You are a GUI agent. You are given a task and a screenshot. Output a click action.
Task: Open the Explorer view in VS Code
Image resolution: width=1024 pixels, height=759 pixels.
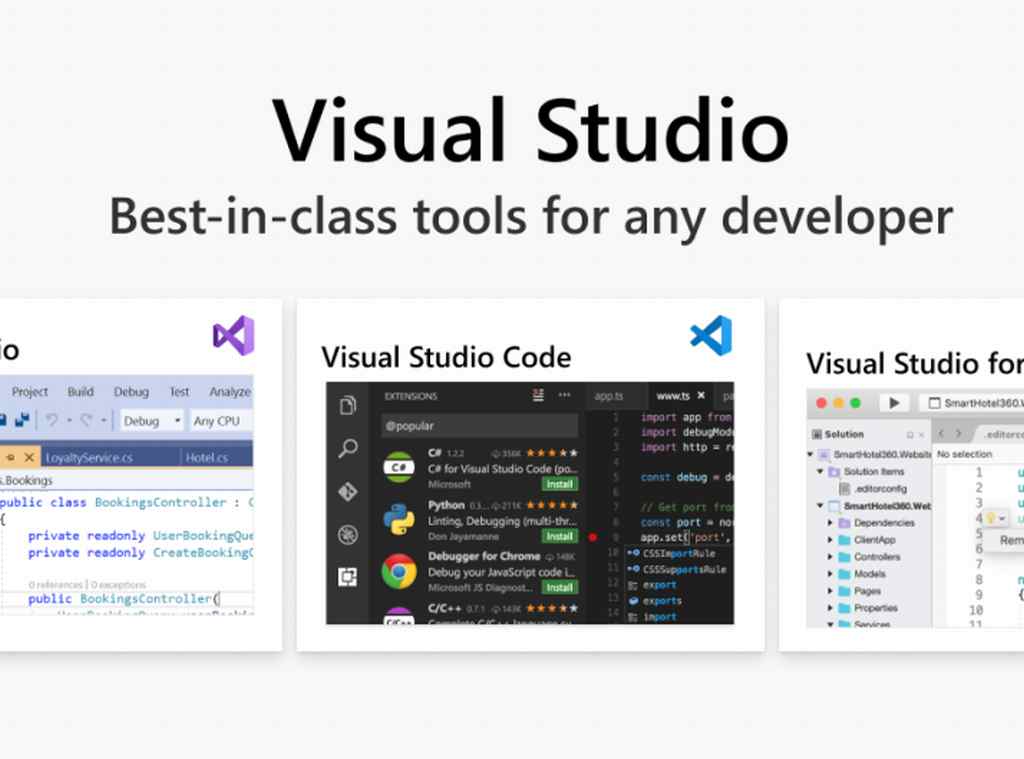[347, 404]
